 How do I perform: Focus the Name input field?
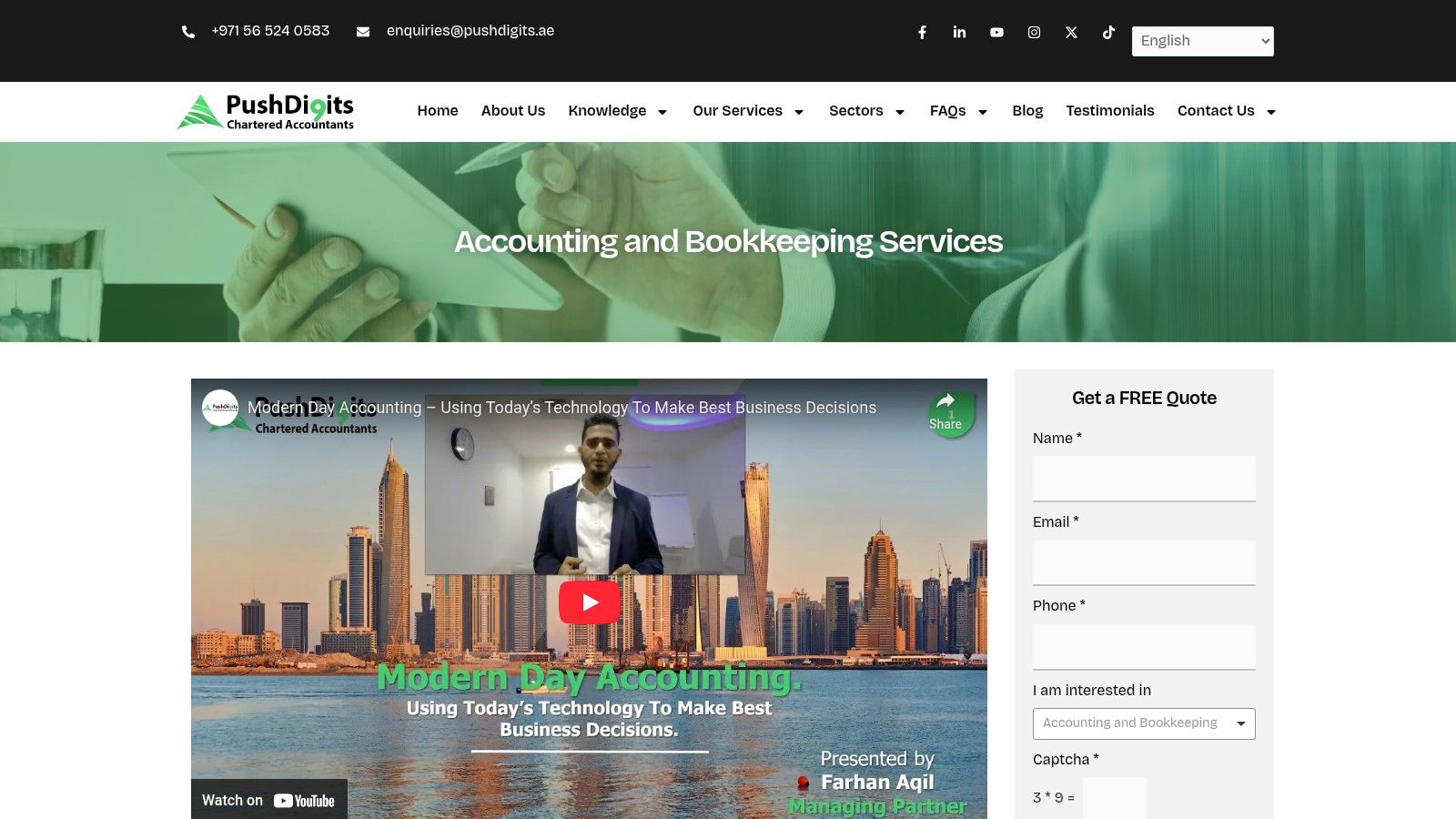pyautogui.click(x=1144, y=479)
